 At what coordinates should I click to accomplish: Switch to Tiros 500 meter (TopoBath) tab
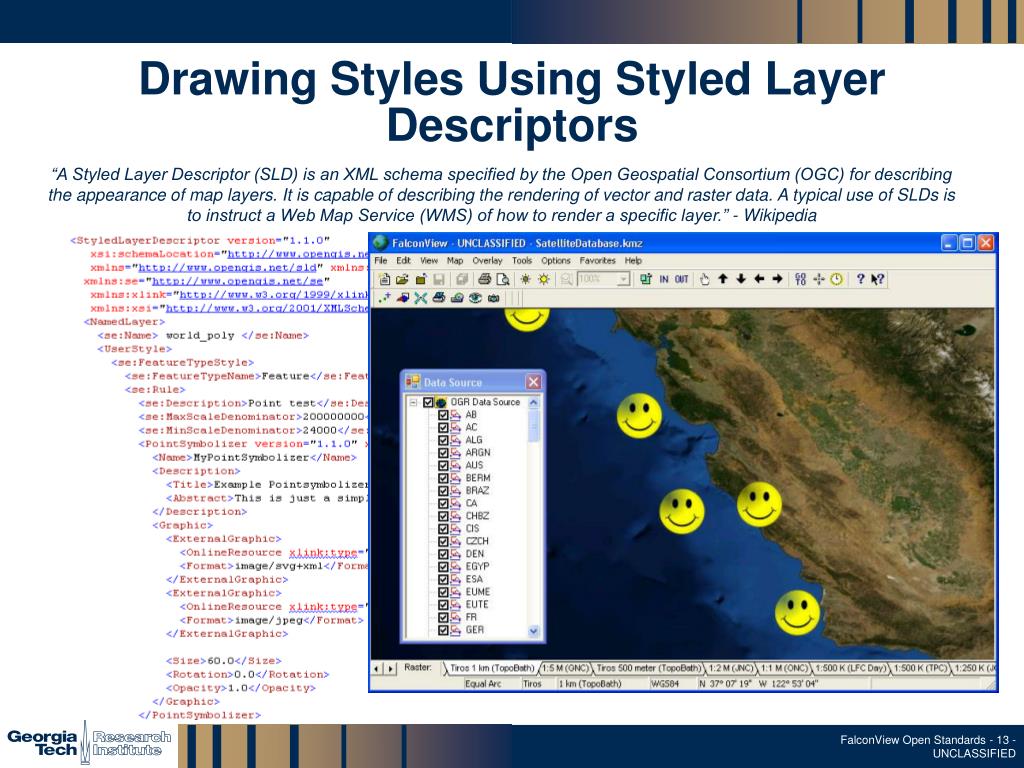pos(649,668)
